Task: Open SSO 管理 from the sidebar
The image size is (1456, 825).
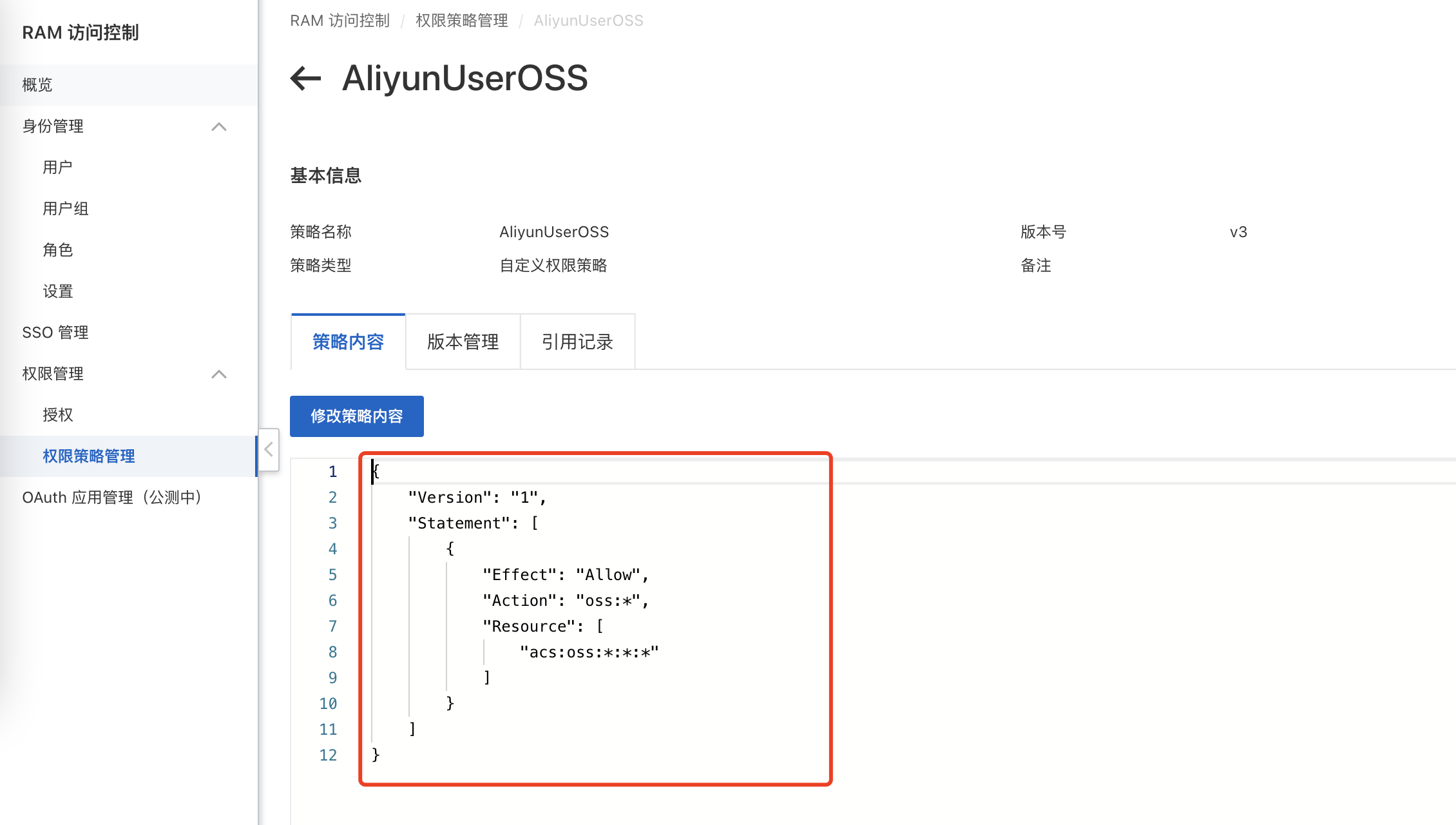Action: [55, 332]
